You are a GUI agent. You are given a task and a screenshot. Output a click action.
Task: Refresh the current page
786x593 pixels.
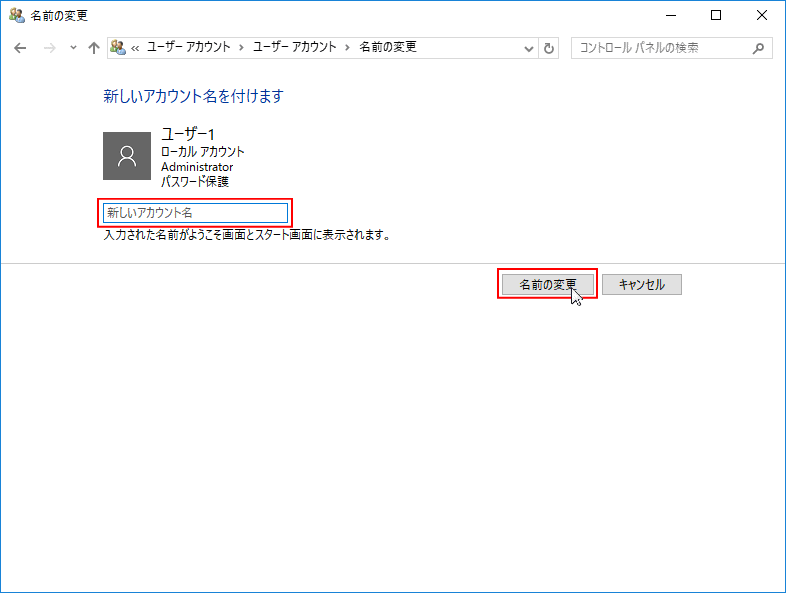[x=549, y=49]
